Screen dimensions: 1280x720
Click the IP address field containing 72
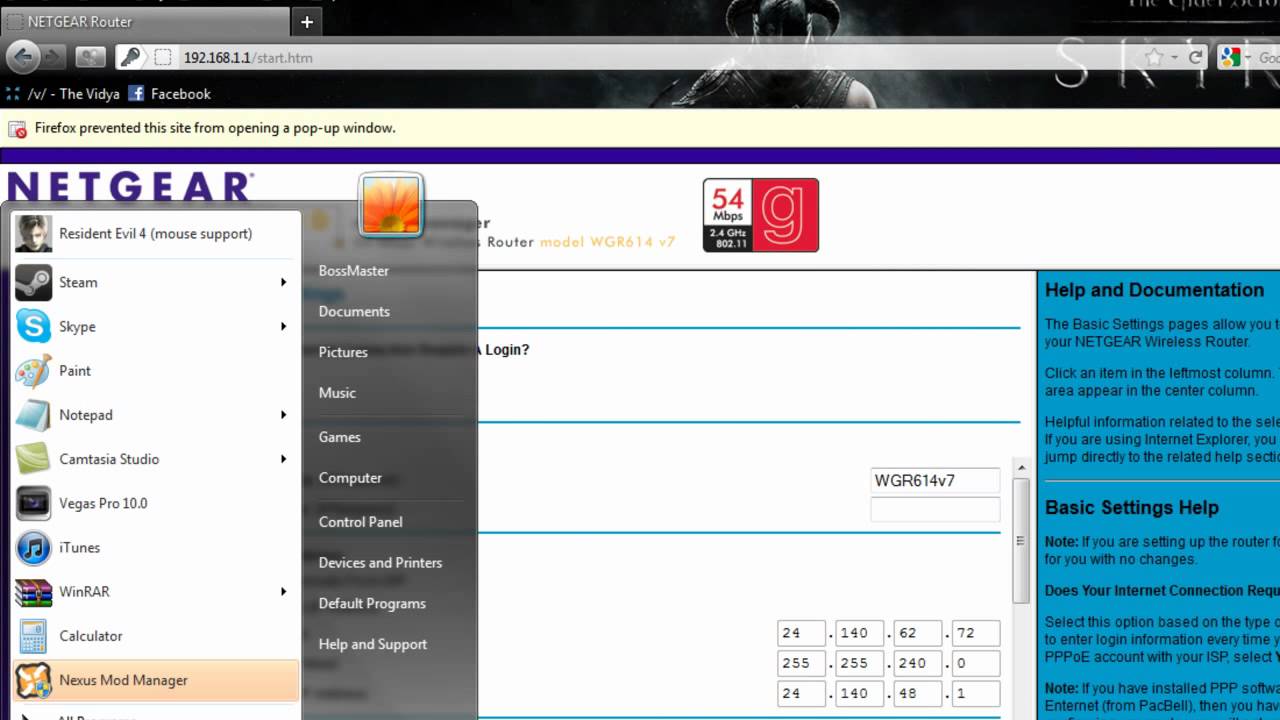[x=976, y=633]
